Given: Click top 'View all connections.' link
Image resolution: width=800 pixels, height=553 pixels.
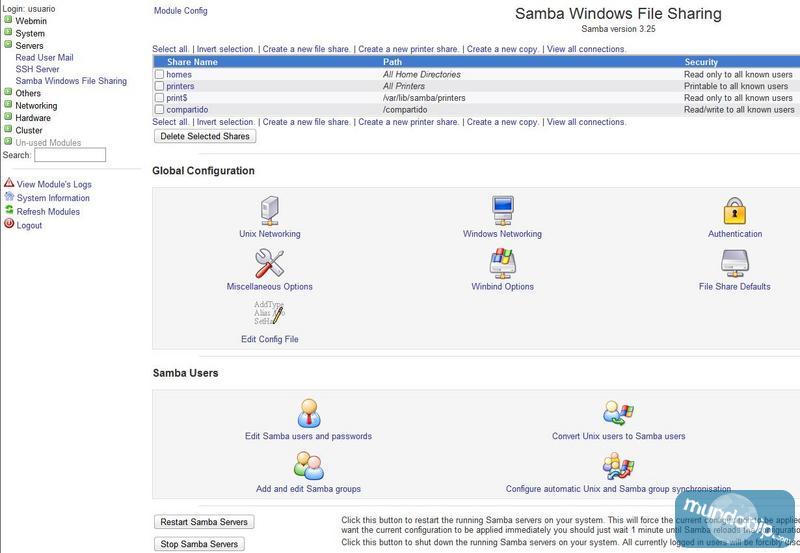Looking at the screenshot, I should click(x=586, y=49).
